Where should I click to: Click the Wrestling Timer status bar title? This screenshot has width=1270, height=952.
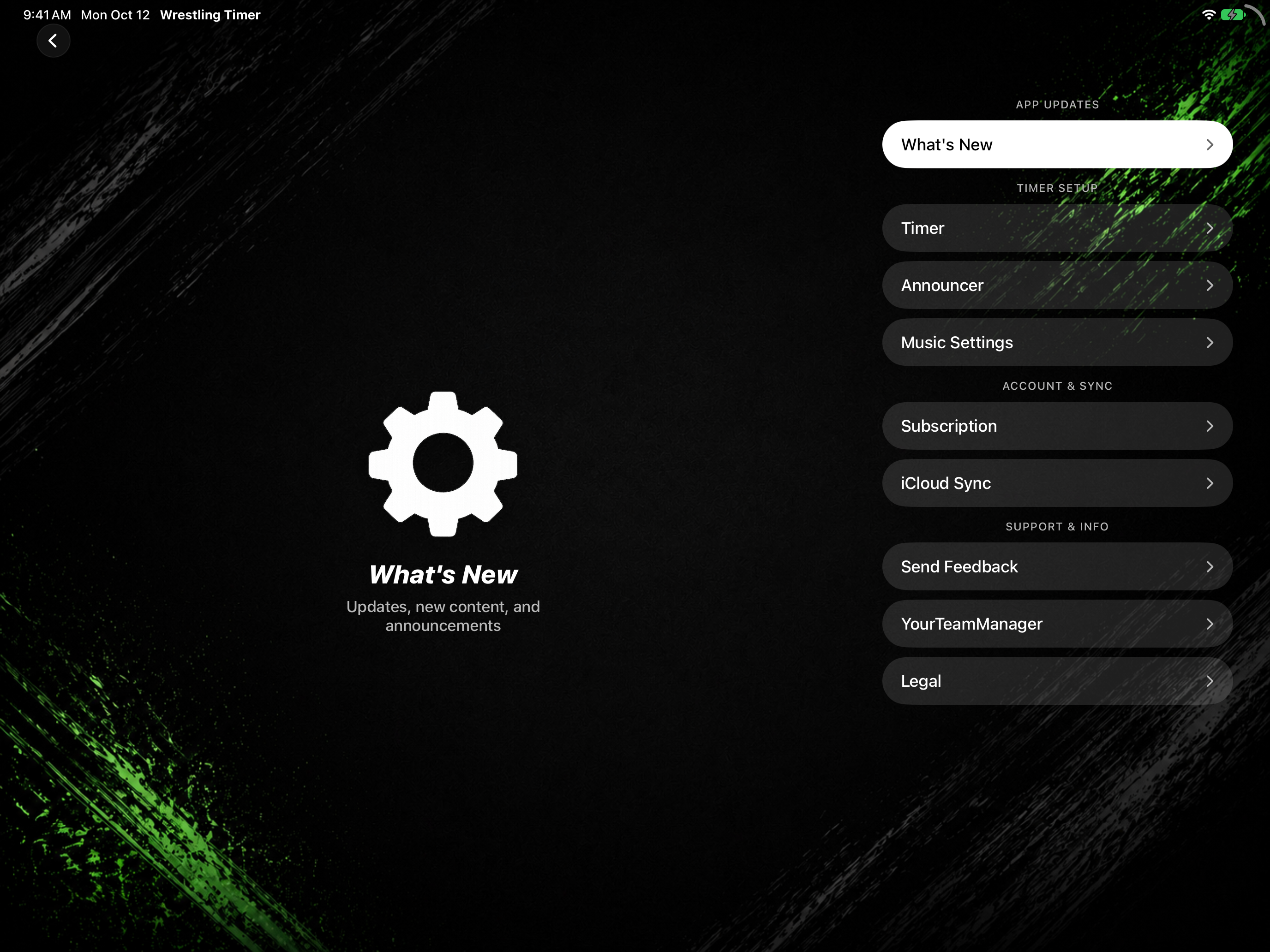[x=210, y=15]
